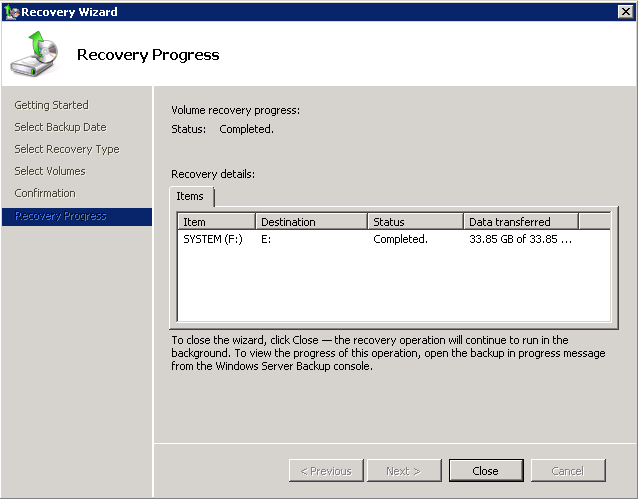638x499 pixels.
Task: Click the Getting Started step
Action: click(51, 105)
